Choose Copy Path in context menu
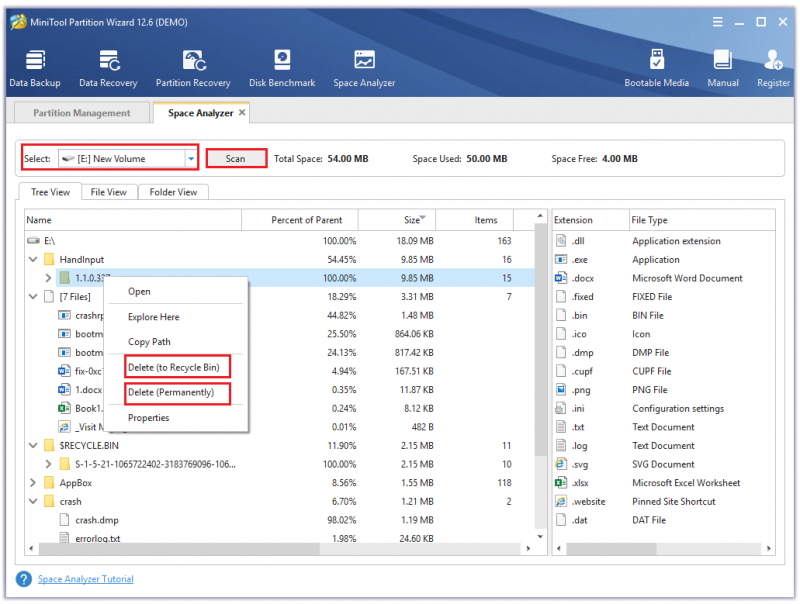Viewport: 800px width, 604px height. 176,342
